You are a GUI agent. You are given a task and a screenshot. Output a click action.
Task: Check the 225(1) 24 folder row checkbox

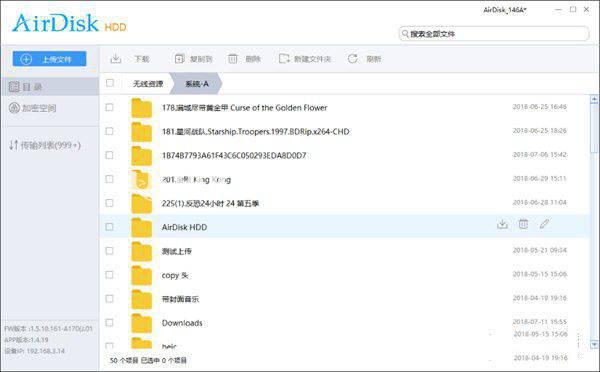coord(109,203)
